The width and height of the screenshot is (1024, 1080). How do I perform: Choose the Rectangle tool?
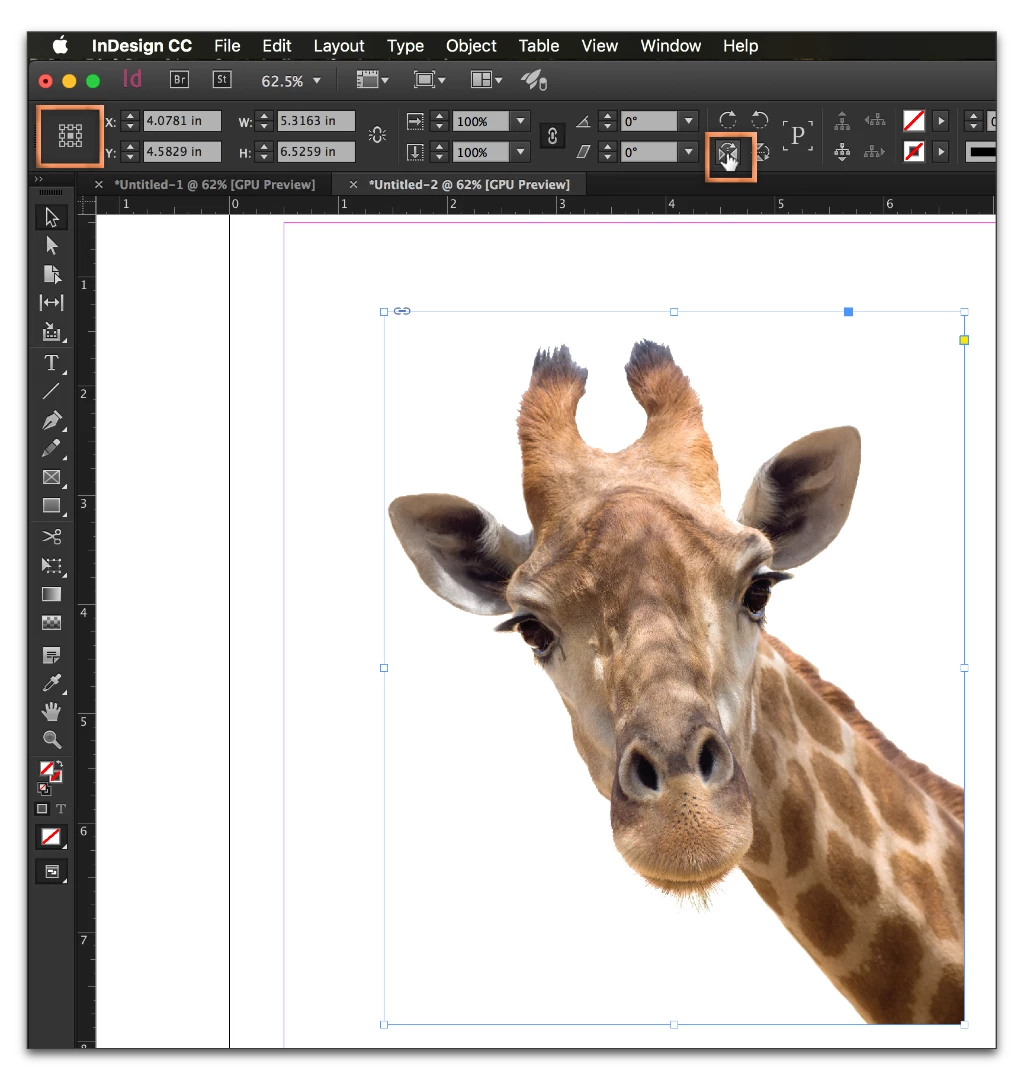52,506
